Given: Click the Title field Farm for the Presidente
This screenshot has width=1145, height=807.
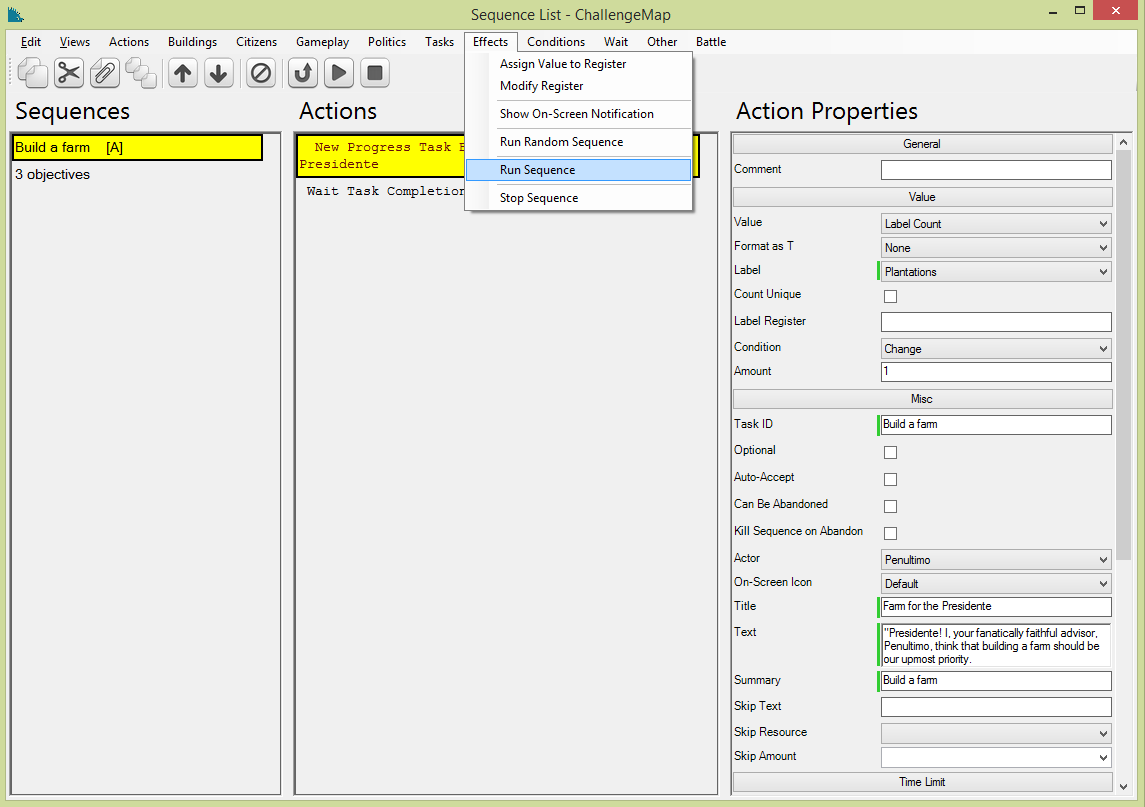Looking at the screenshot, I should [x=996, y=607].
